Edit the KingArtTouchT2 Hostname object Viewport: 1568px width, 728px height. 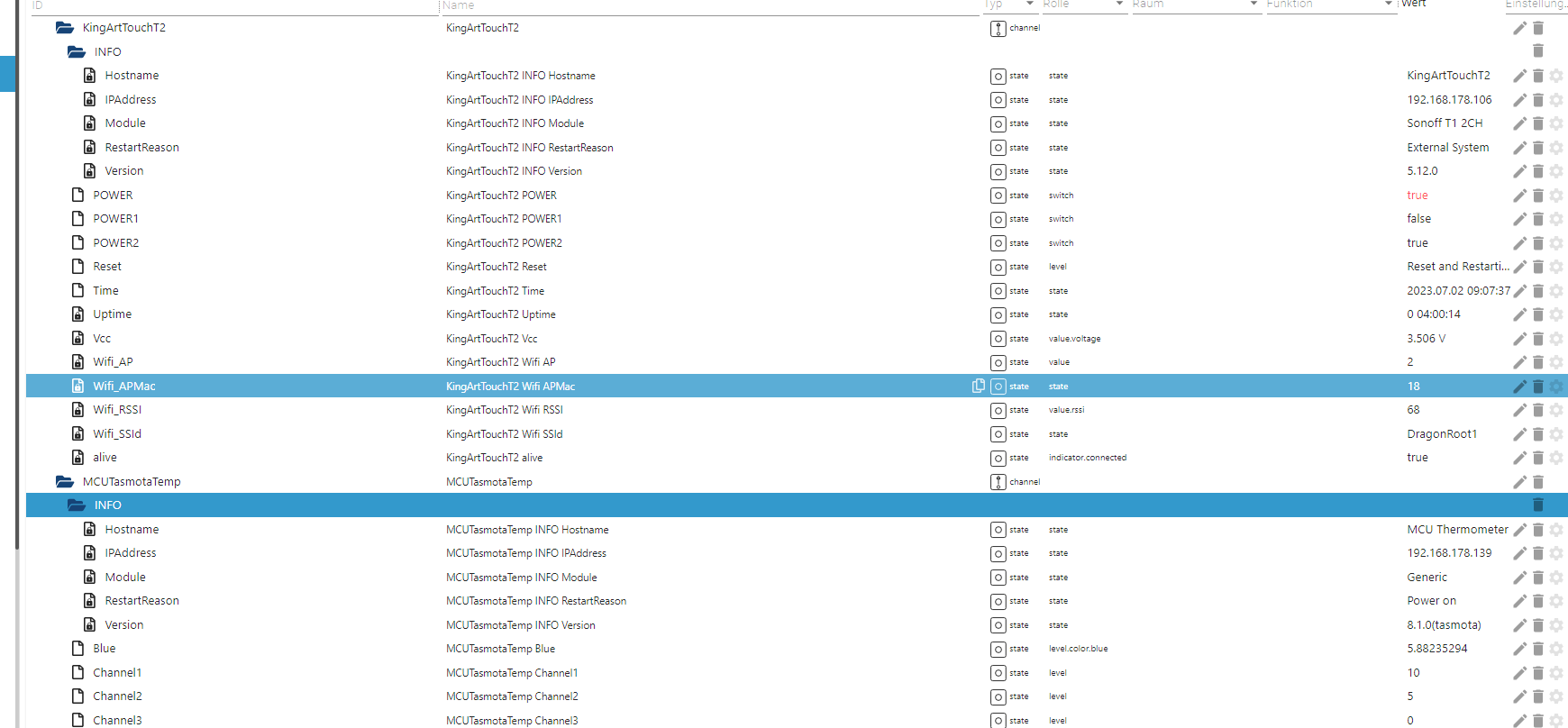pyautogui.click(x=1519, y=76)
